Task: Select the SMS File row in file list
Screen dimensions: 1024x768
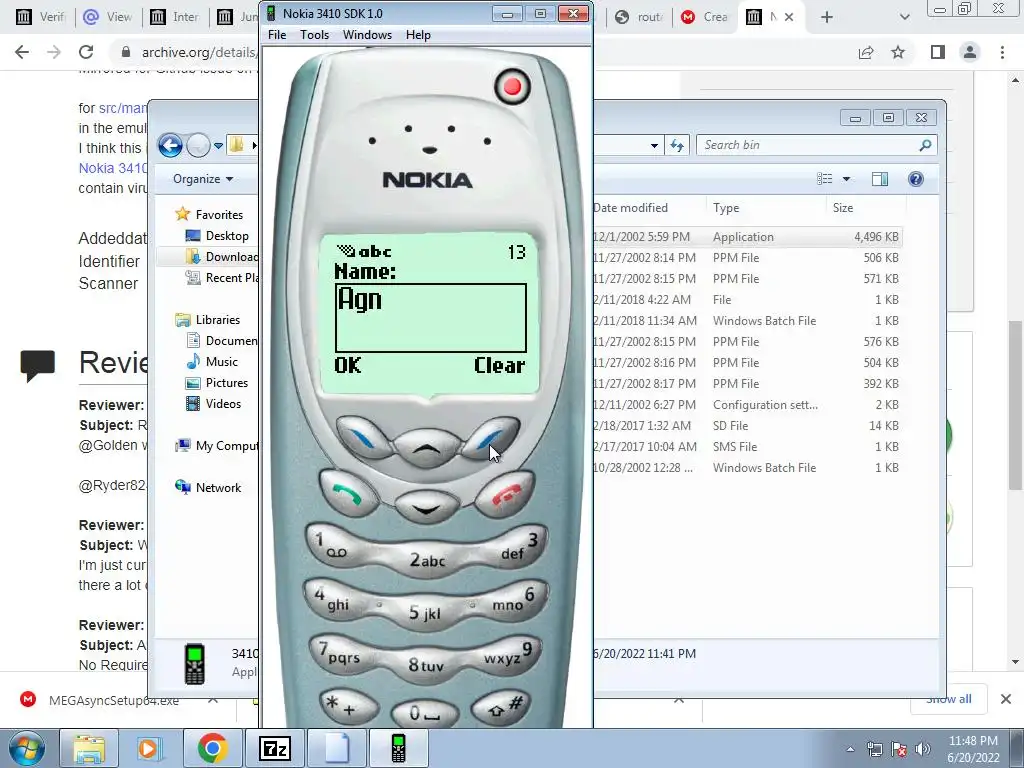Action: click(748, 447)
